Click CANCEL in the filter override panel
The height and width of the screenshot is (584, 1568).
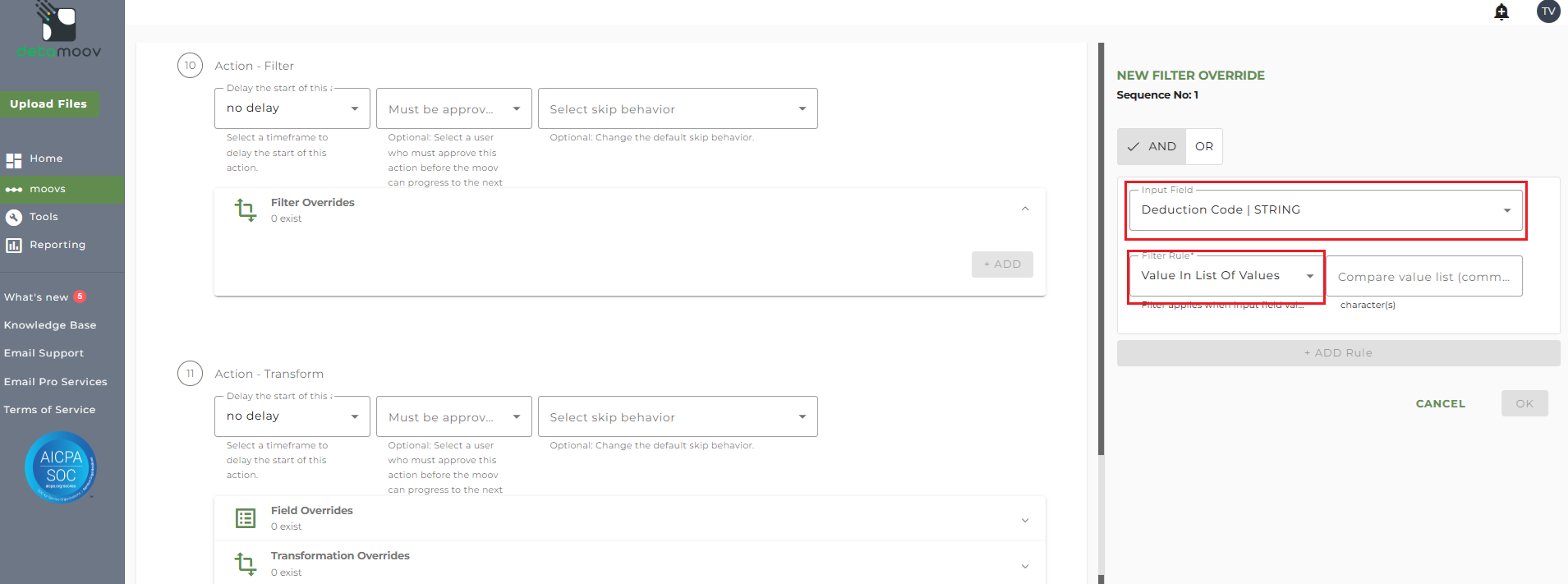click(x=1440, y=404)
